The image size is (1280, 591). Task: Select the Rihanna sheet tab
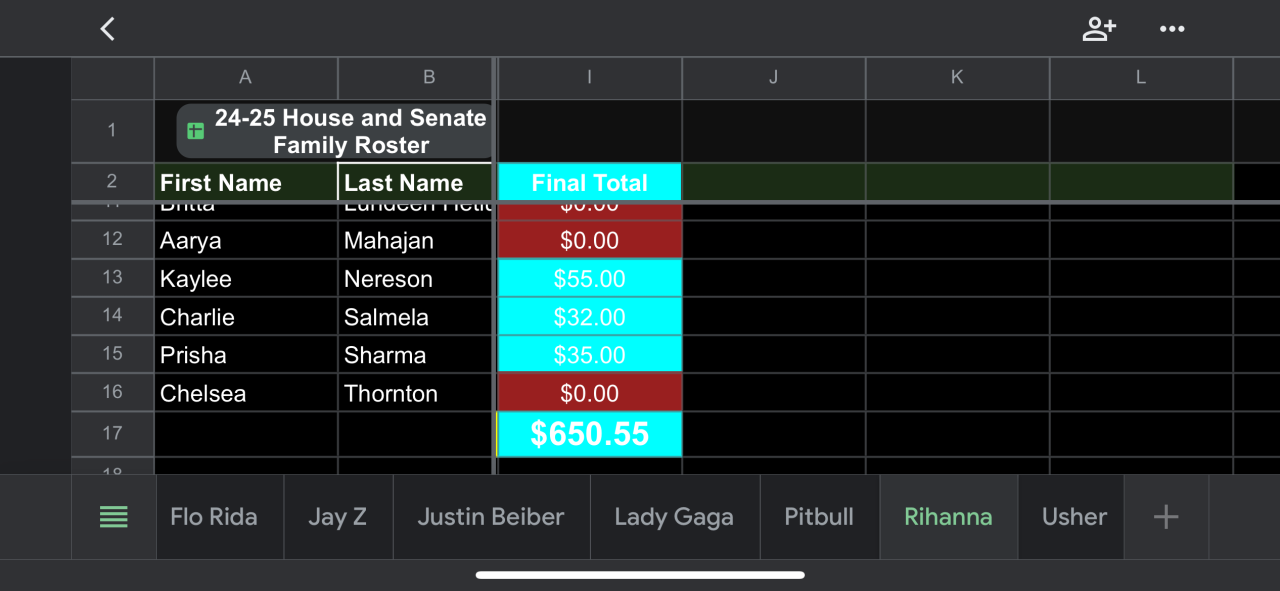[x=948, y=517]
